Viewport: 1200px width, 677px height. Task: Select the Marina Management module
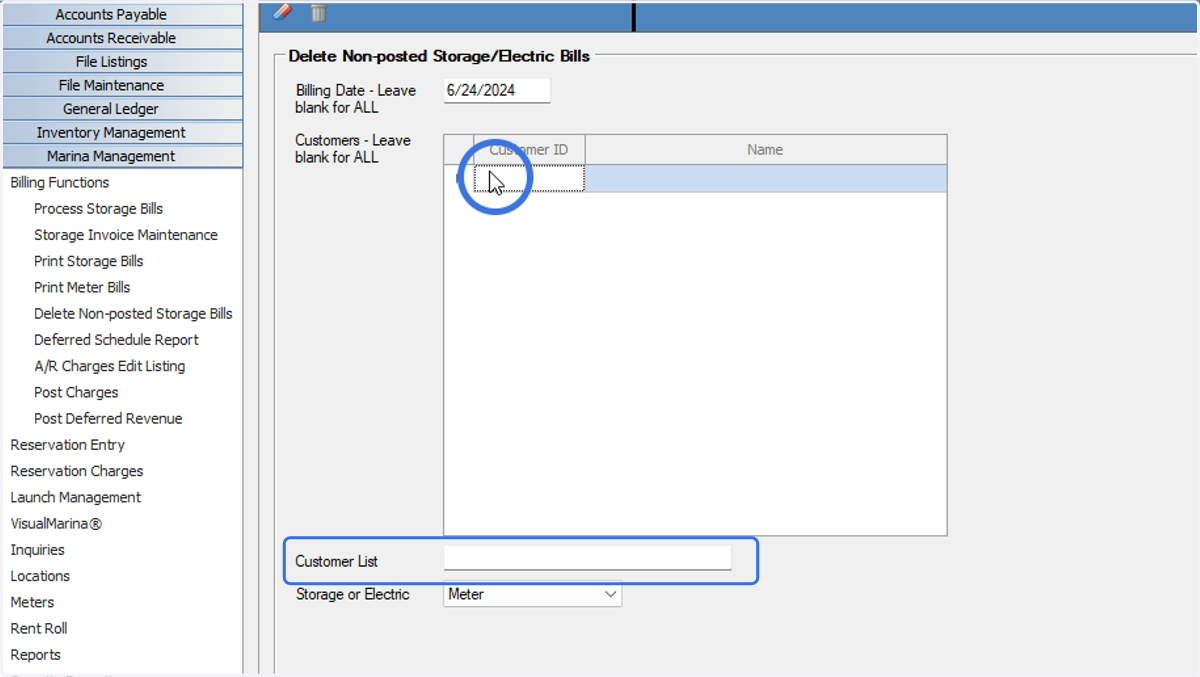coord(122,156)
